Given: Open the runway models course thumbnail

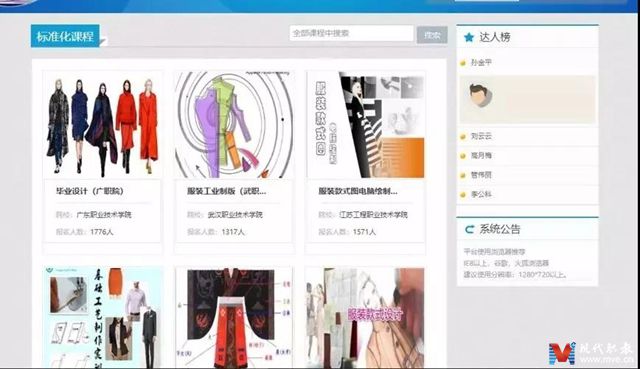Looking at the screenshot, I should pyautogui.click(x=102, y=125).
